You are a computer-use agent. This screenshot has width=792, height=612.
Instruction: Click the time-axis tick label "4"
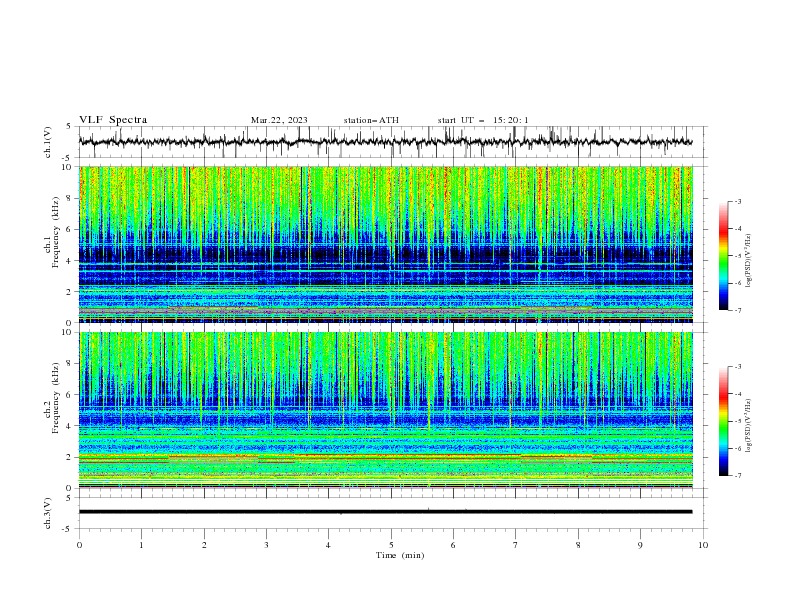tap(328, 545)
